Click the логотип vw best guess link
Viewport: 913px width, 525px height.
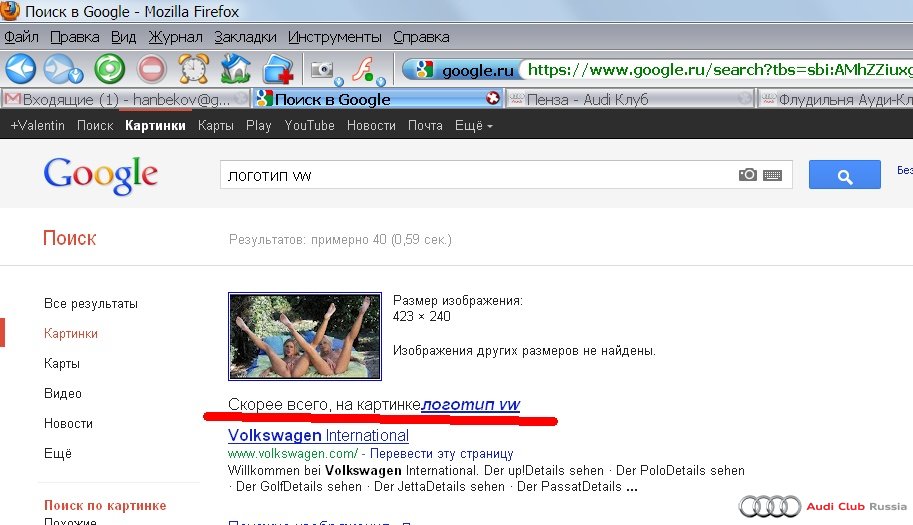(470, 405)
